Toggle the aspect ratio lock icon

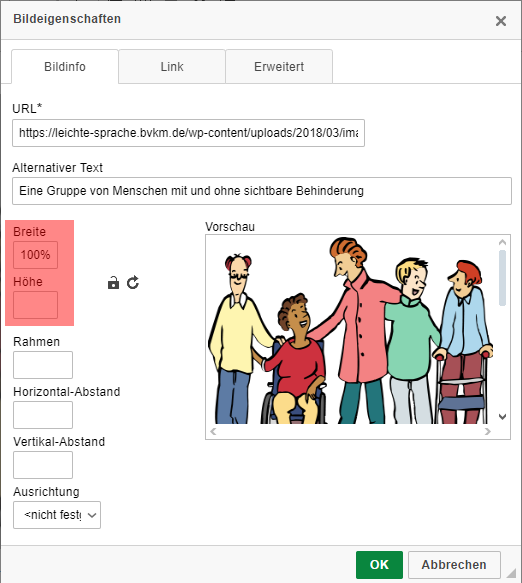113,283
